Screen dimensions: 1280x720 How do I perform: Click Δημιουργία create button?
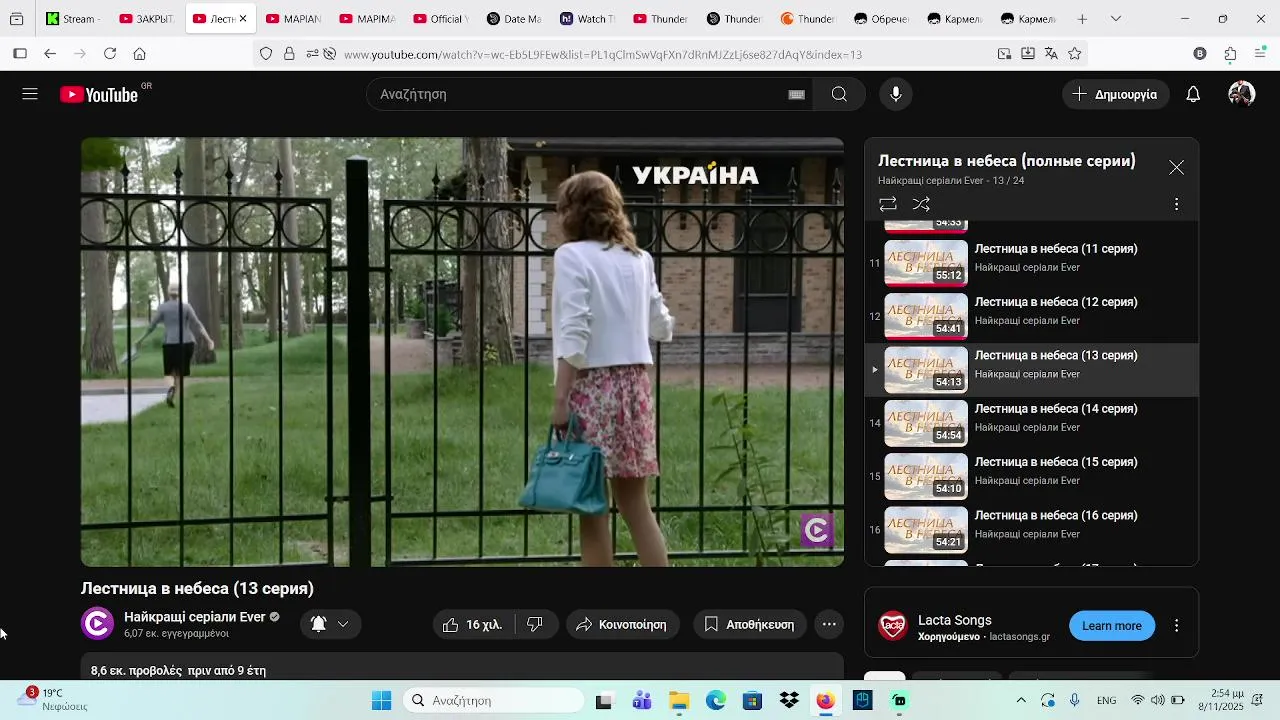point(1115,94)
